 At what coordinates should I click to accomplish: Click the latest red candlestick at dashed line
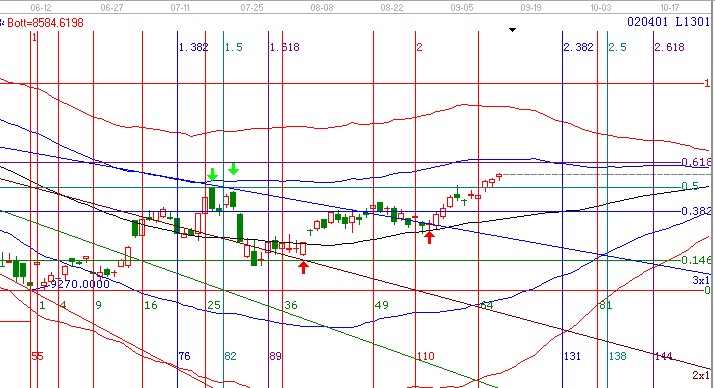pos(499,176)
